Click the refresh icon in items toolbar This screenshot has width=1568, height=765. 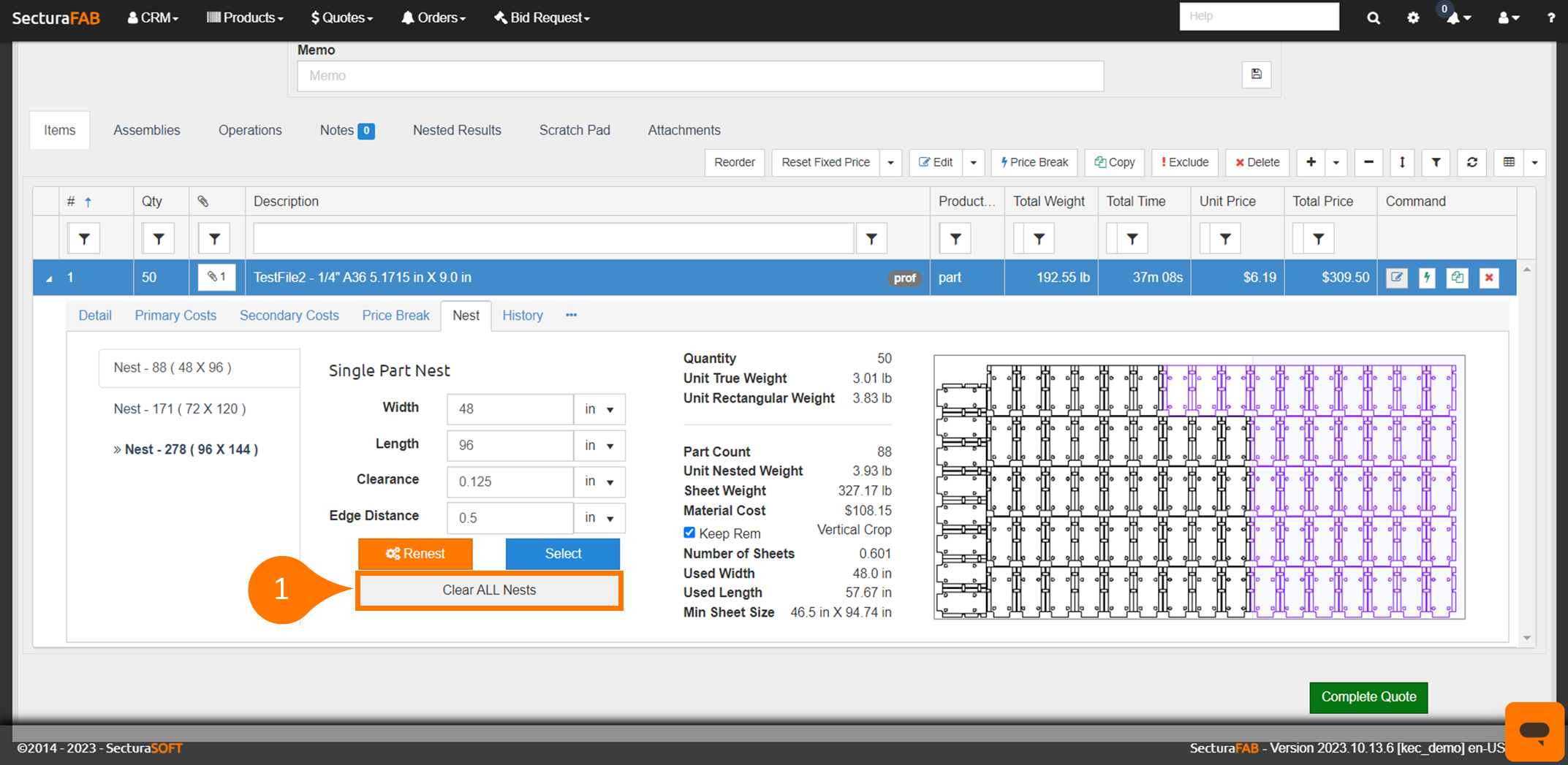pos(1472,162)
